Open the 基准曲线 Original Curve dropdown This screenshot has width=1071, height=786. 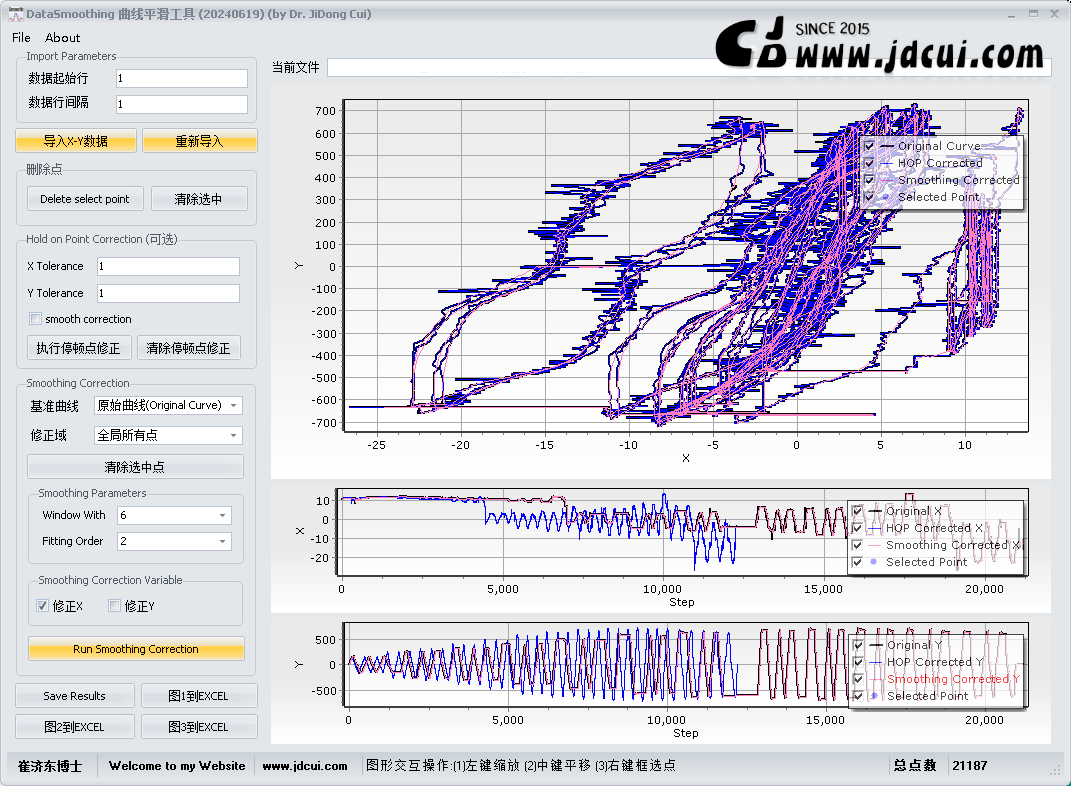(168, 406)
